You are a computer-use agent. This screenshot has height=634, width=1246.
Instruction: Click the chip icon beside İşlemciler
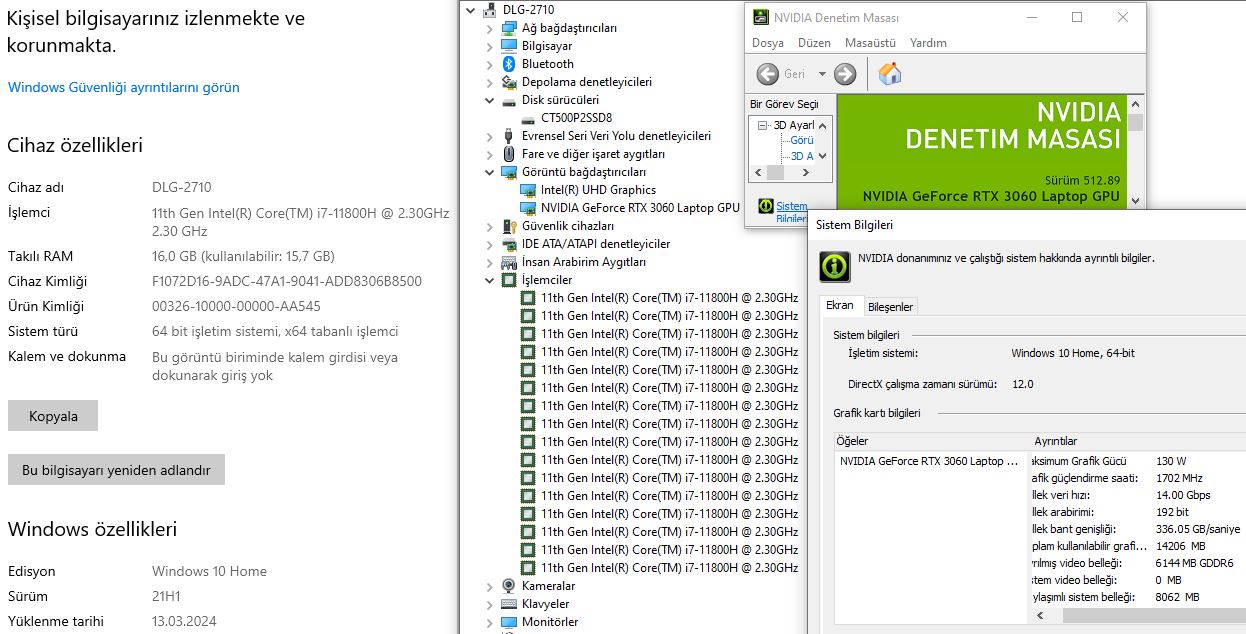coord(509,280)
